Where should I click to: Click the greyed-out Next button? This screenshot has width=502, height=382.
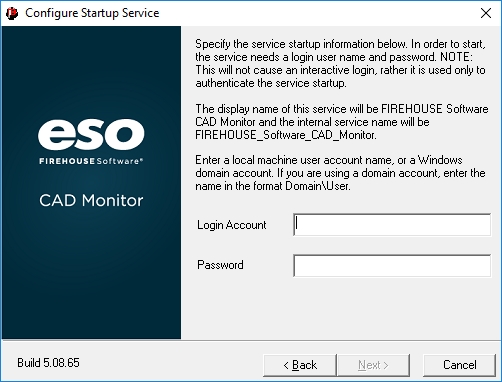pos(373,365)
